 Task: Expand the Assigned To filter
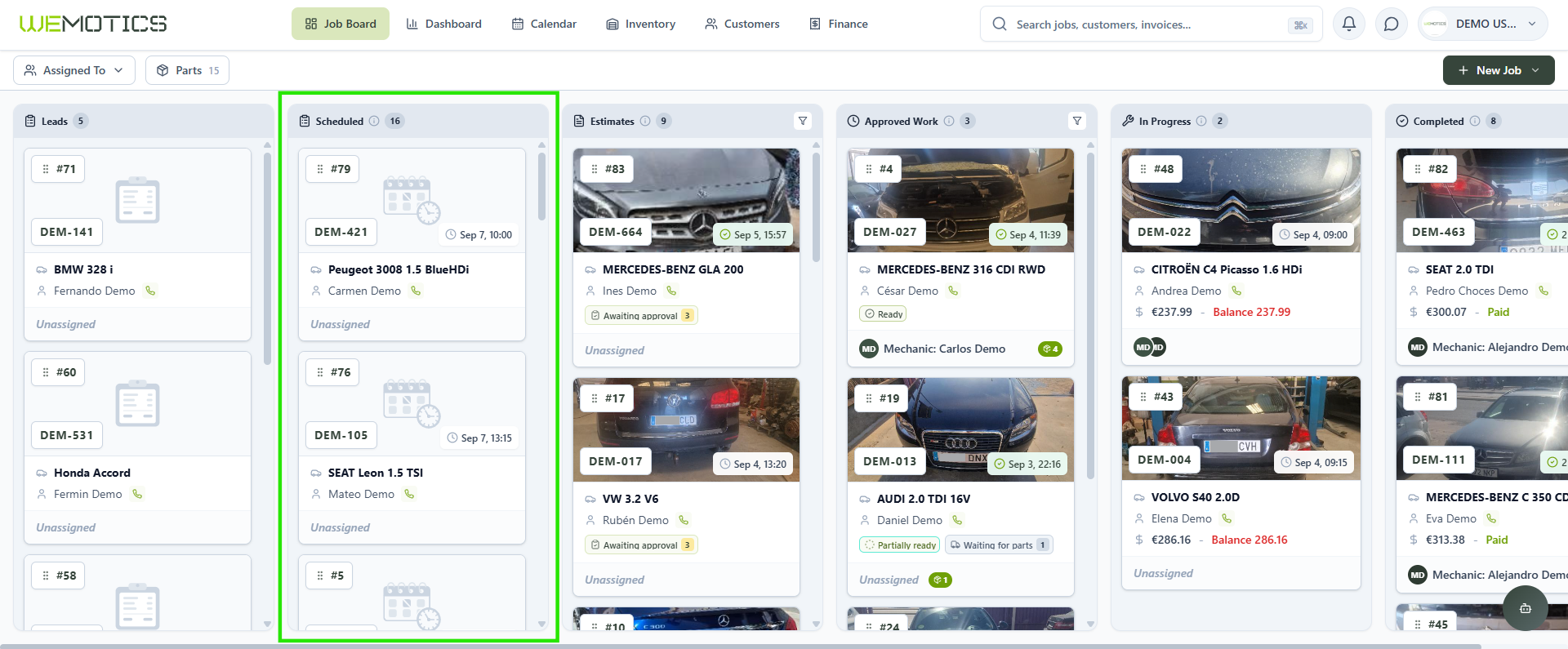click(x=74, y=70)
